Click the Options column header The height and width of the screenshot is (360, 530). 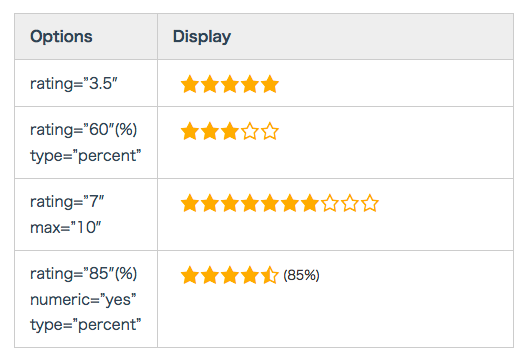click(61, 37)
